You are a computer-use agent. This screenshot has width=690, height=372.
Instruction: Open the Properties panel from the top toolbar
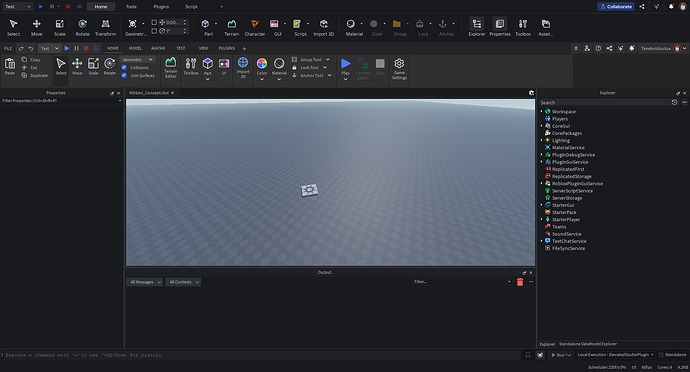(x=500, y=27)
